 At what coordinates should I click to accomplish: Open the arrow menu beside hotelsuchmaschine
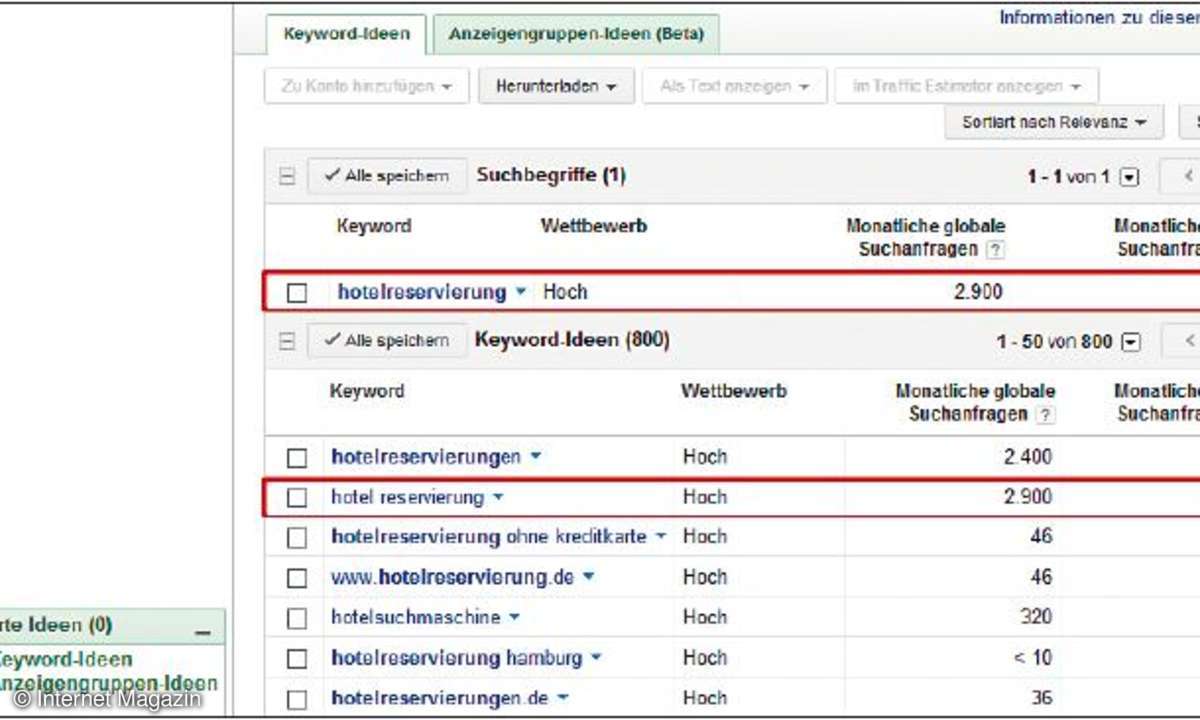514,617
